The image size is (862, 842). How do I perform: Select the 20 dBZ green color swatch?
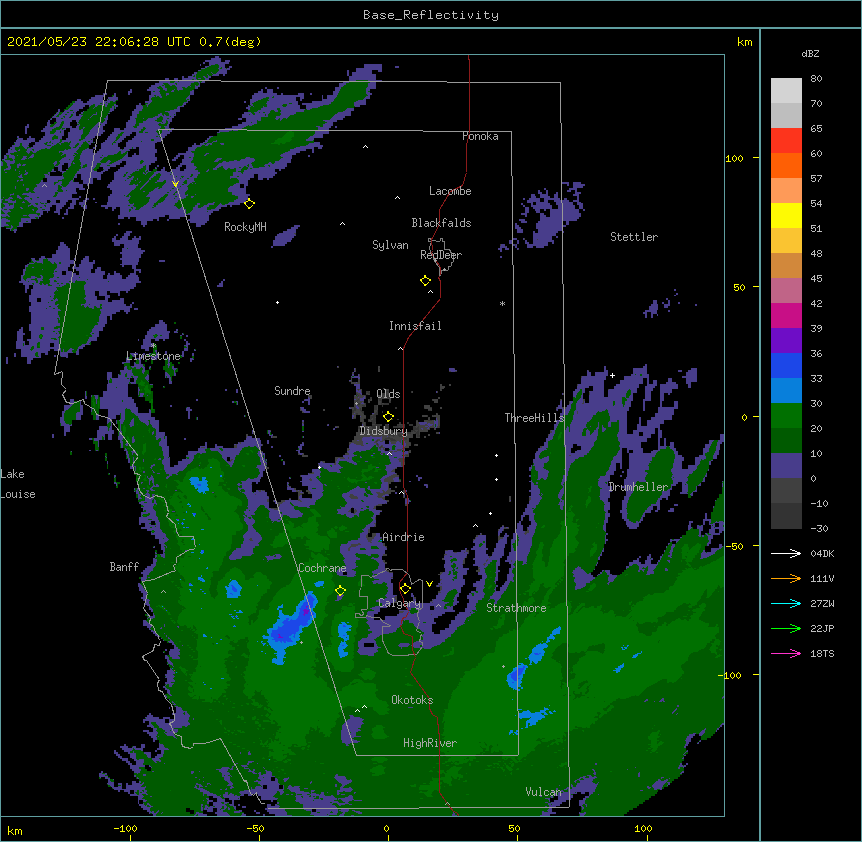click(x=786, y=440)
